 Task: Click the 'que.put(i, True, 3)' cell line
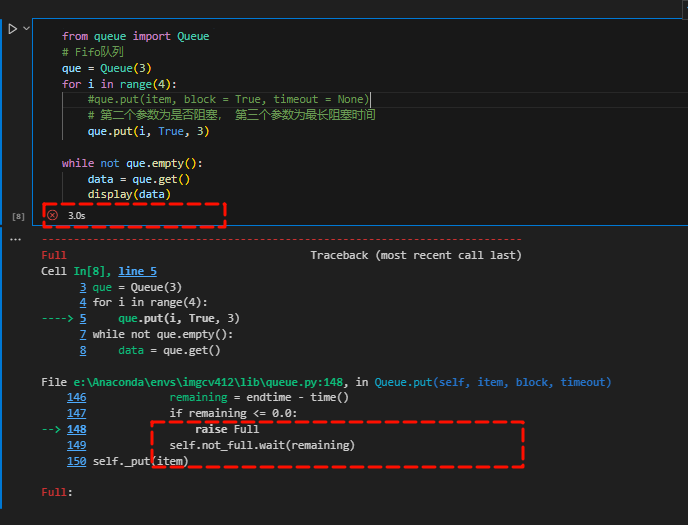click(148, 132)
